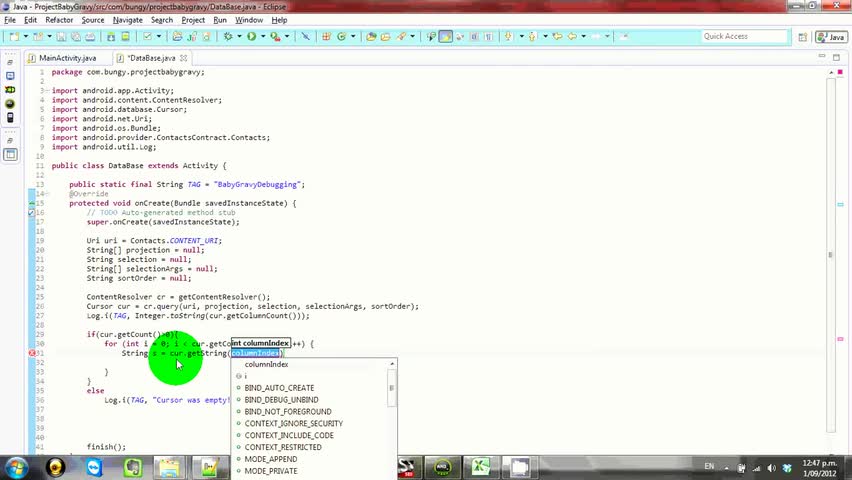Collapse the import block fold marker

pyautogui.click(x=47, y=90)
